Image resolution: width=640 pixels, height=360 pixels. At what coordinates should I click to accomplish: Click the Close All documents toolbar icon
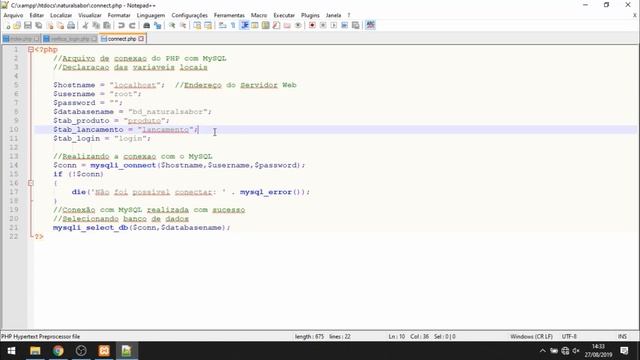60,25
